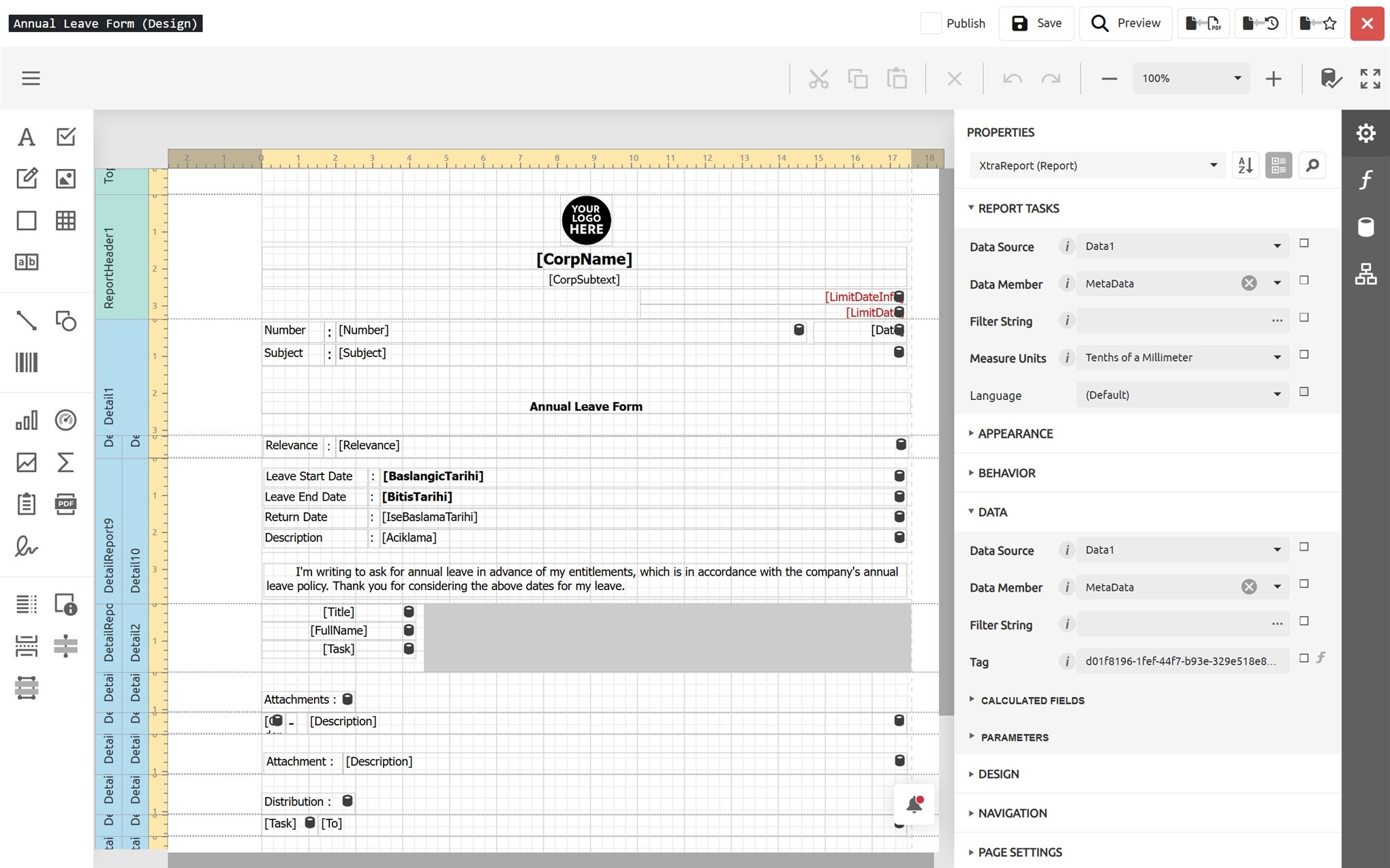This screenshot has width=1390, height=868.
Task: Open the hamburger menu
Action: click(31, 78)
